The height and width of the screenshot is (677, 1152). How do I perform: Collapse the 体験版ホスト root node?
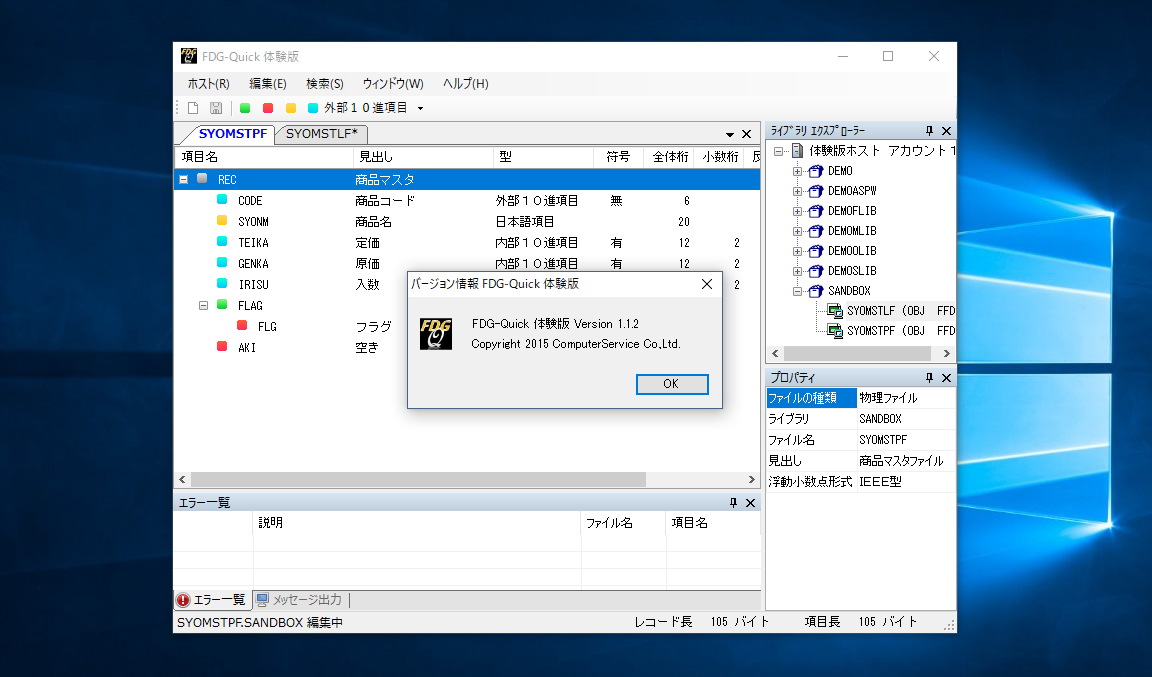779,151
